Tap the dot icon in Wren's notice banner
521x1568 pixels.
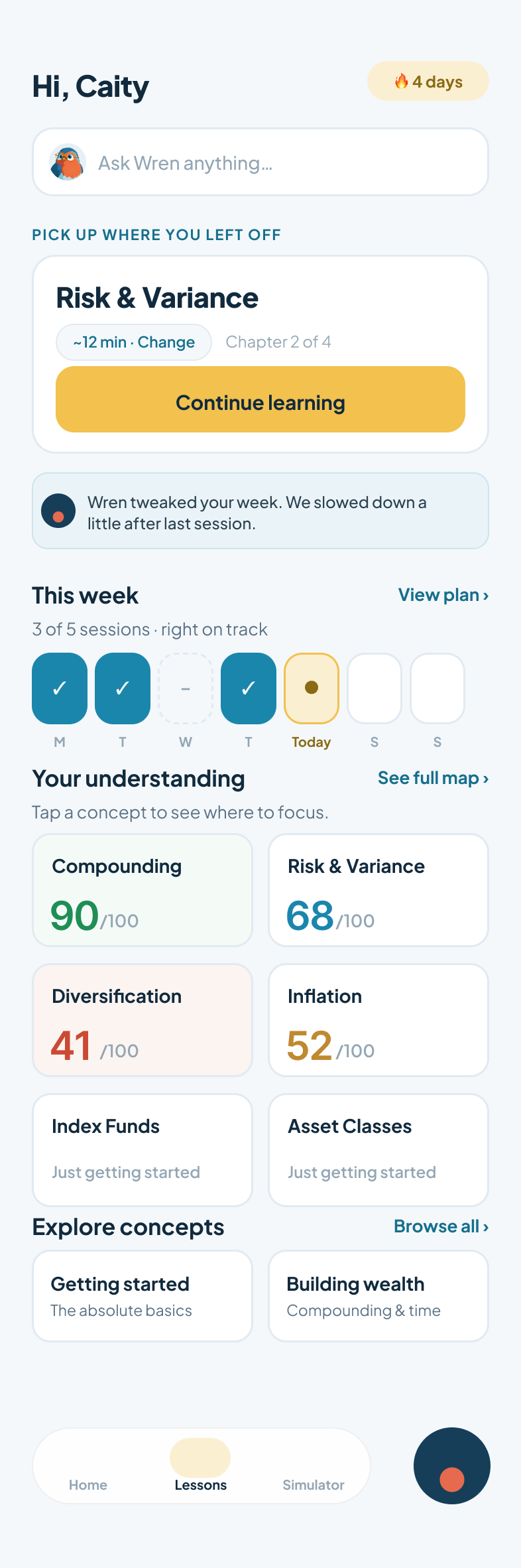58,511
